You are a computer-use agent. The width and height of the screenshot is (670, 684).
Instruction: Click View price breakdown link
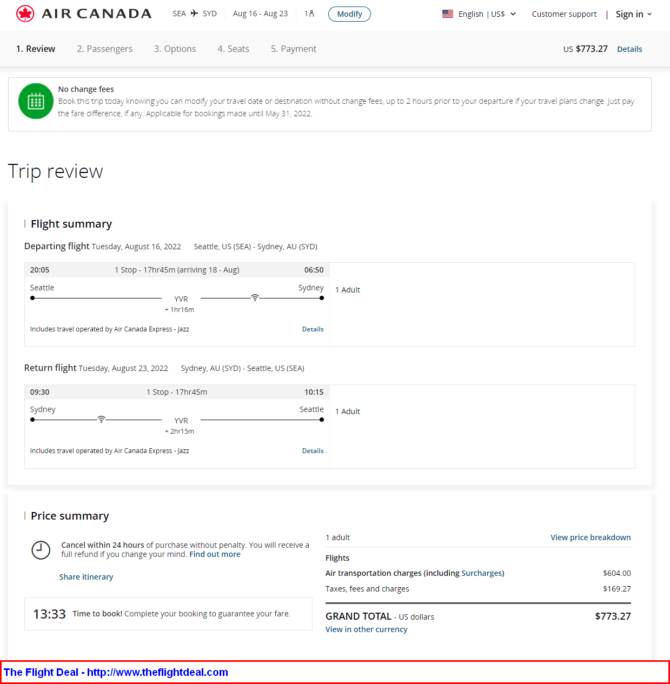[591, 537]
